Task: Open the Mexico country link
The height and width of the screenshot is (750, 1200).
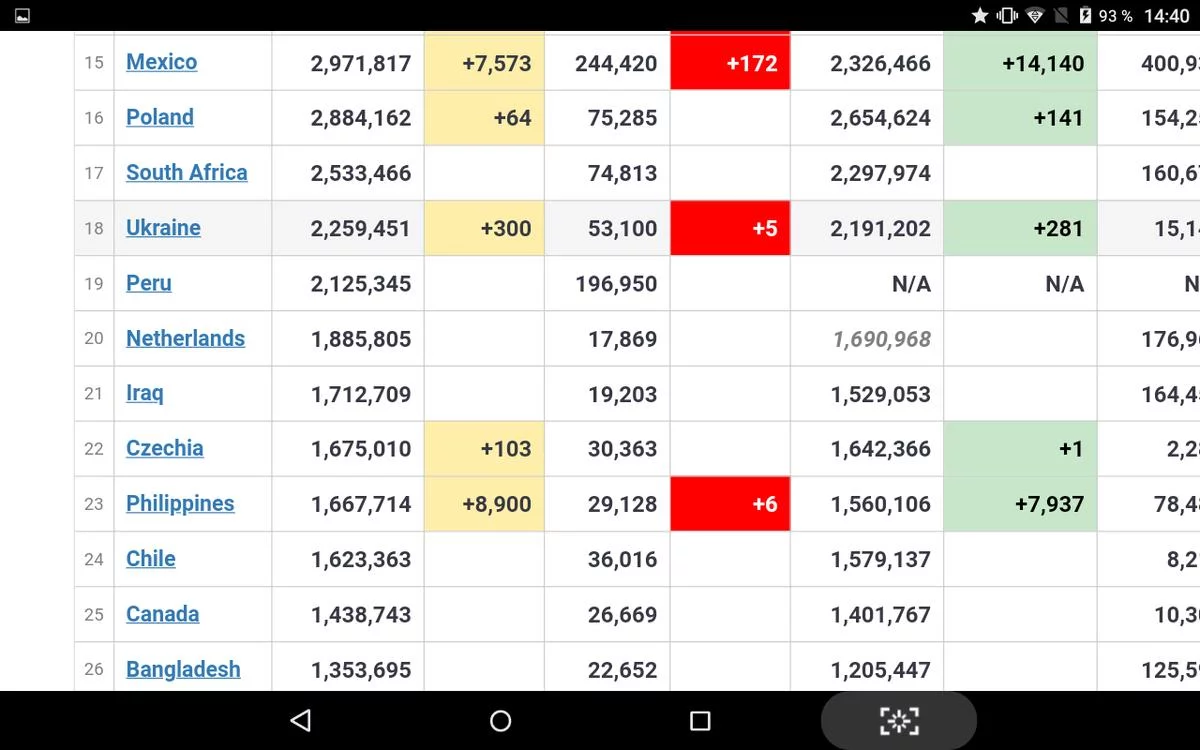Action: (x=161, y=62)
